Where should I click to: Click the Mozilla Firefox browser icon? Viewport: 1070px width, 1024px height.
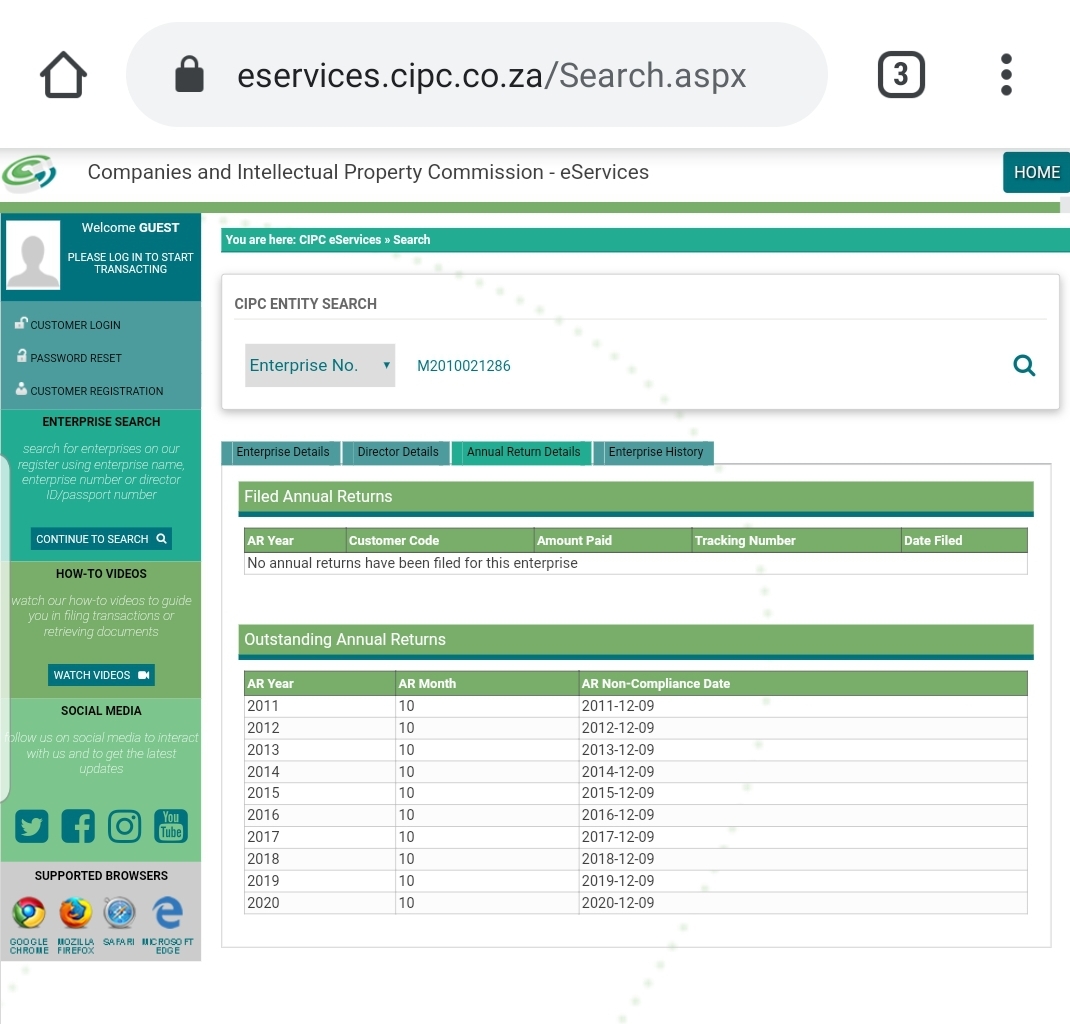tap(75, 913)
